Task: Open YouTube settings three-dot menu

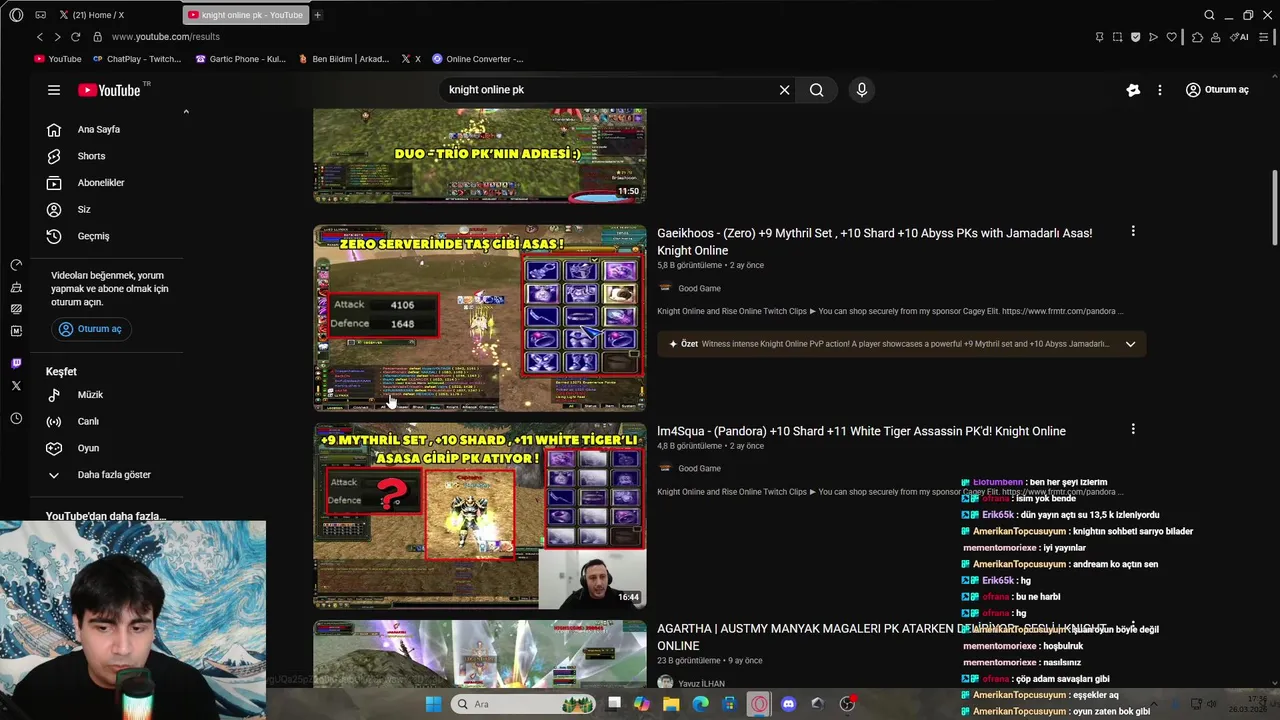Action: coord(1159,90)
